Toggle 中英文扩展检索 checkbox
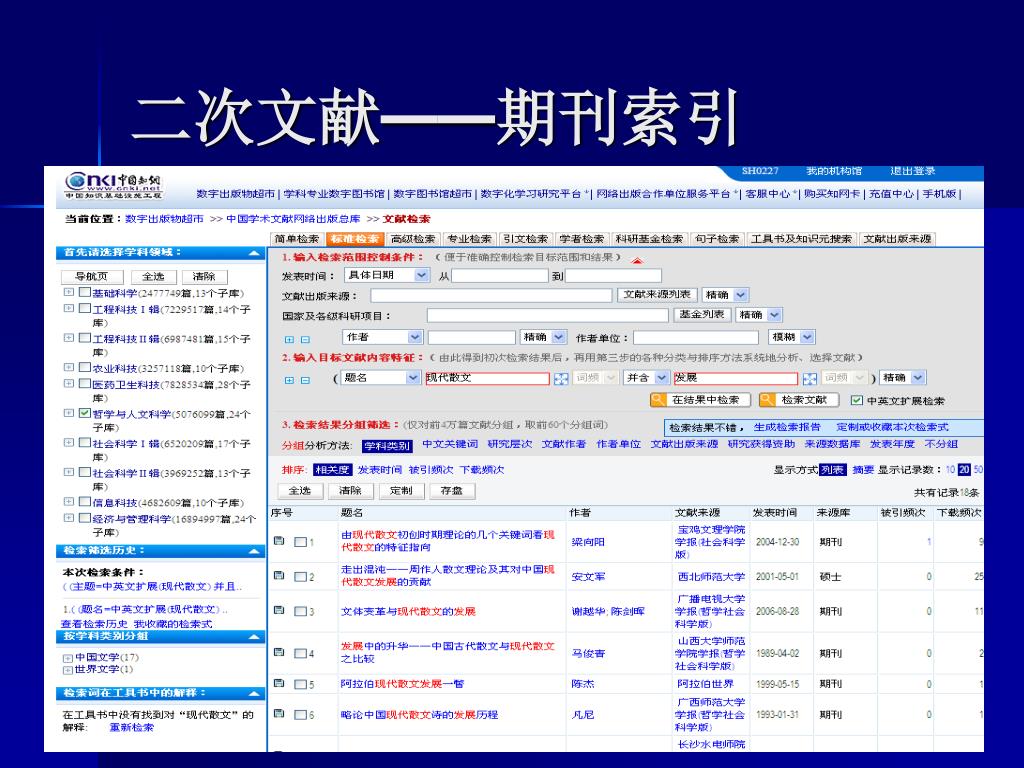This screenshot has height=768, width=1024. [856, 400]
